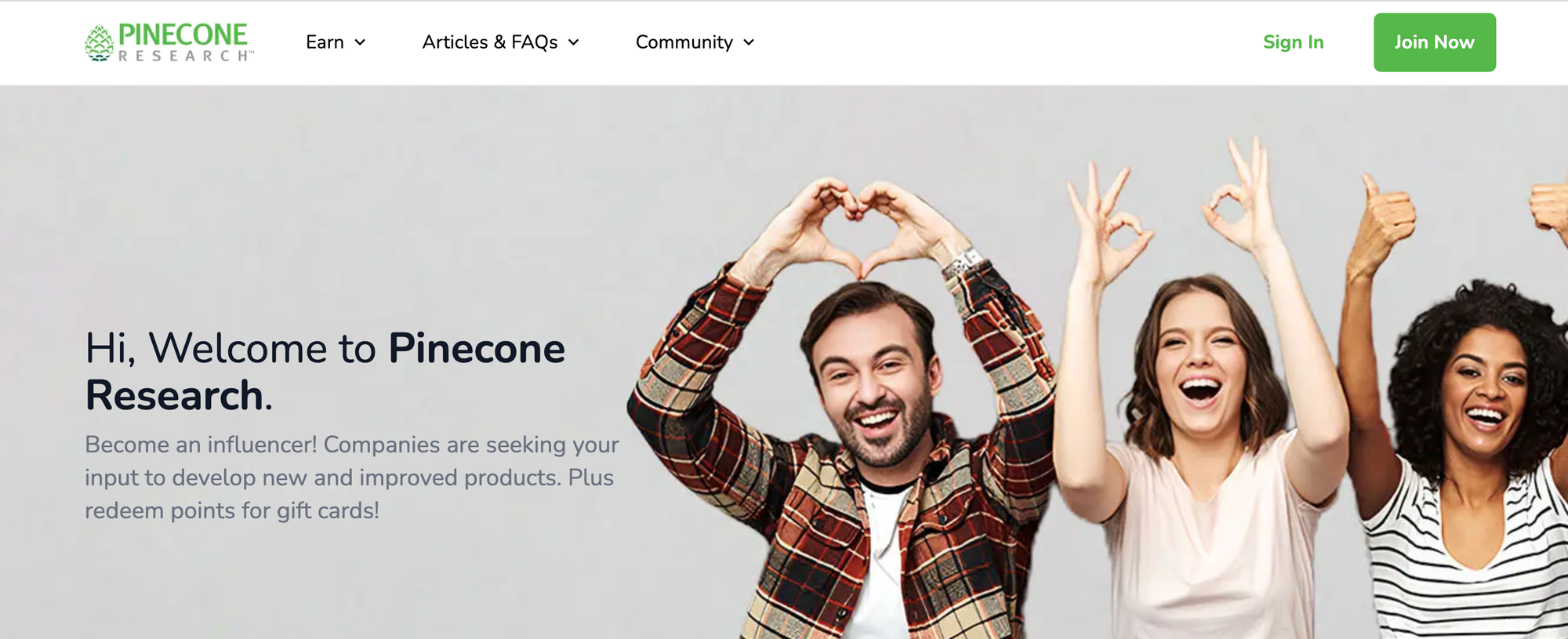Screen dimensions: 1568x639
Task: Click the man's wristwatch
Action: coord(963,263)
